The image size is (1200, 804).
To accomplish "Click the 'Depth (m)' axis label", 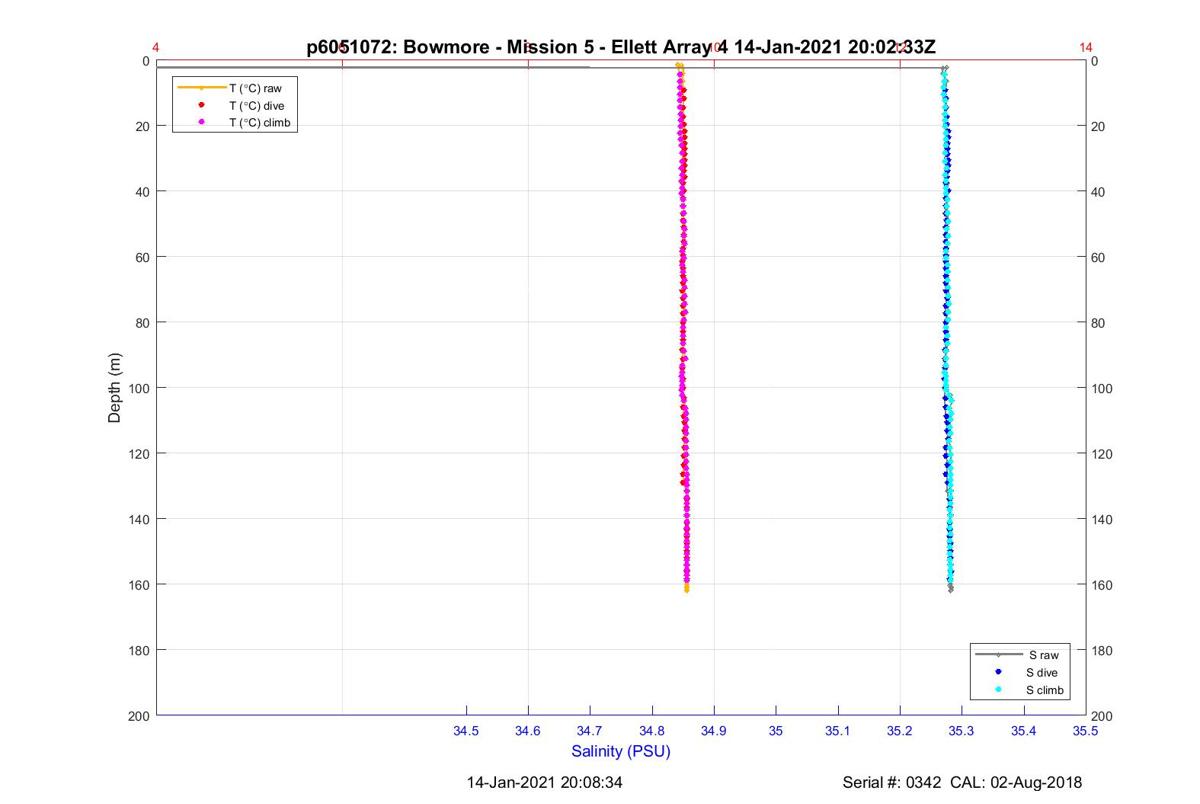I will click(115, 388).
